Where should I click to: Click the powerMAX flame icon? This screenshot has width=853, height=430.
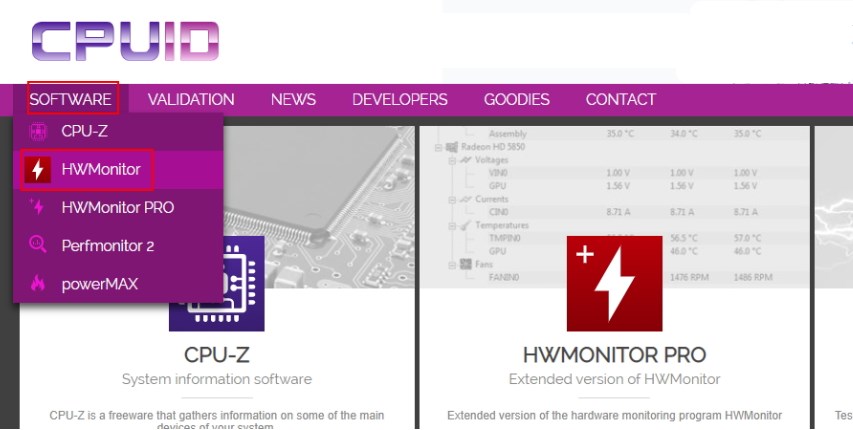pyautogui.click(x=38, y=283)
